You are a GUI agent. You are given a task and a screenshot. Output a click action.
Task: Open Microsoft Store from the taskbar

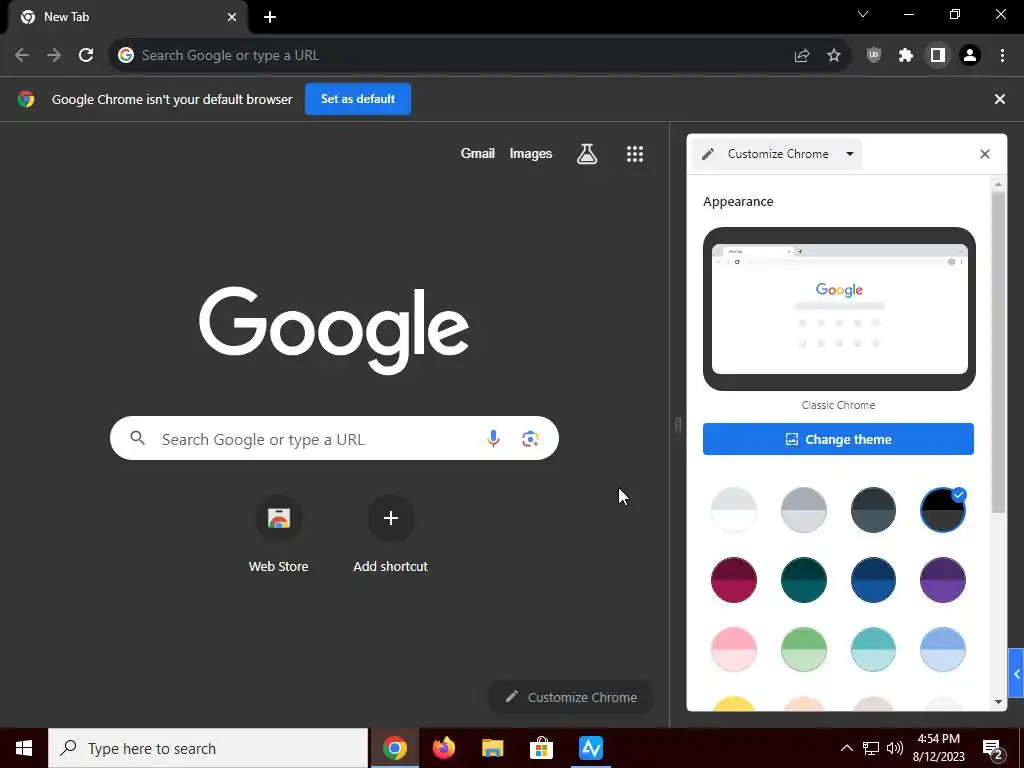click(x=541, y=748)
